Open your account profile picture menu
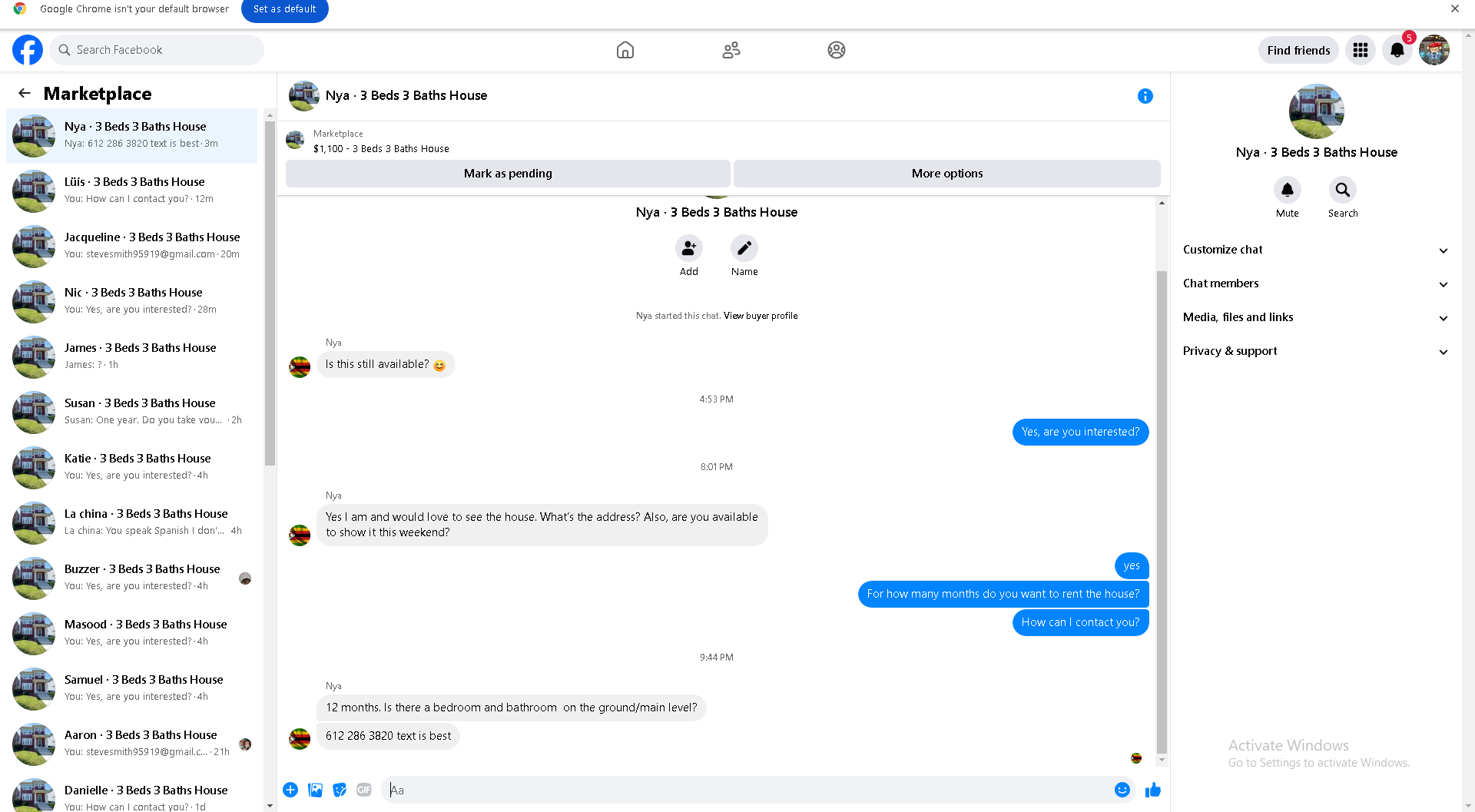This screenshot has width=1475, height=812. tap(1434, 50)
